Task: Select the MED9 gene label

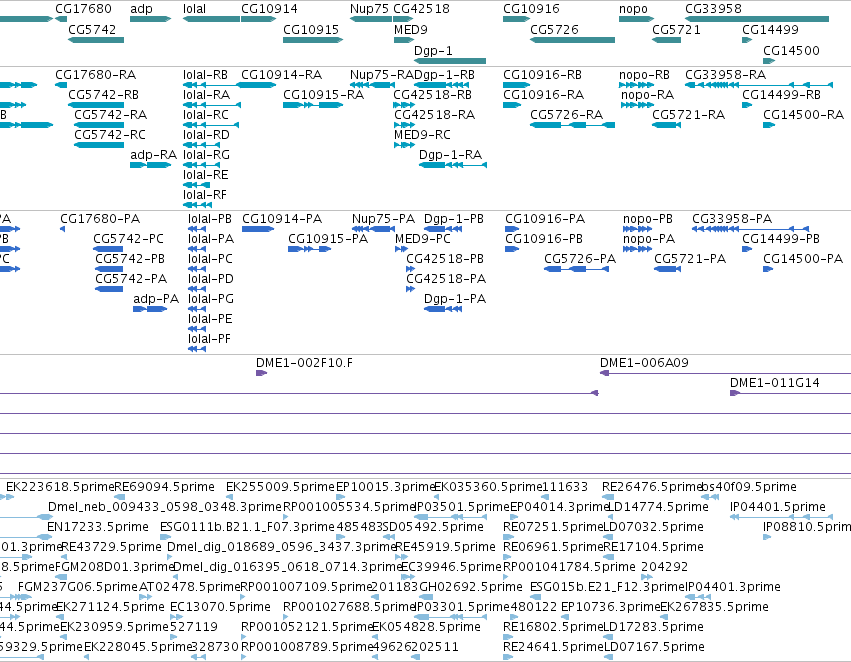Action: click(411, 29)
